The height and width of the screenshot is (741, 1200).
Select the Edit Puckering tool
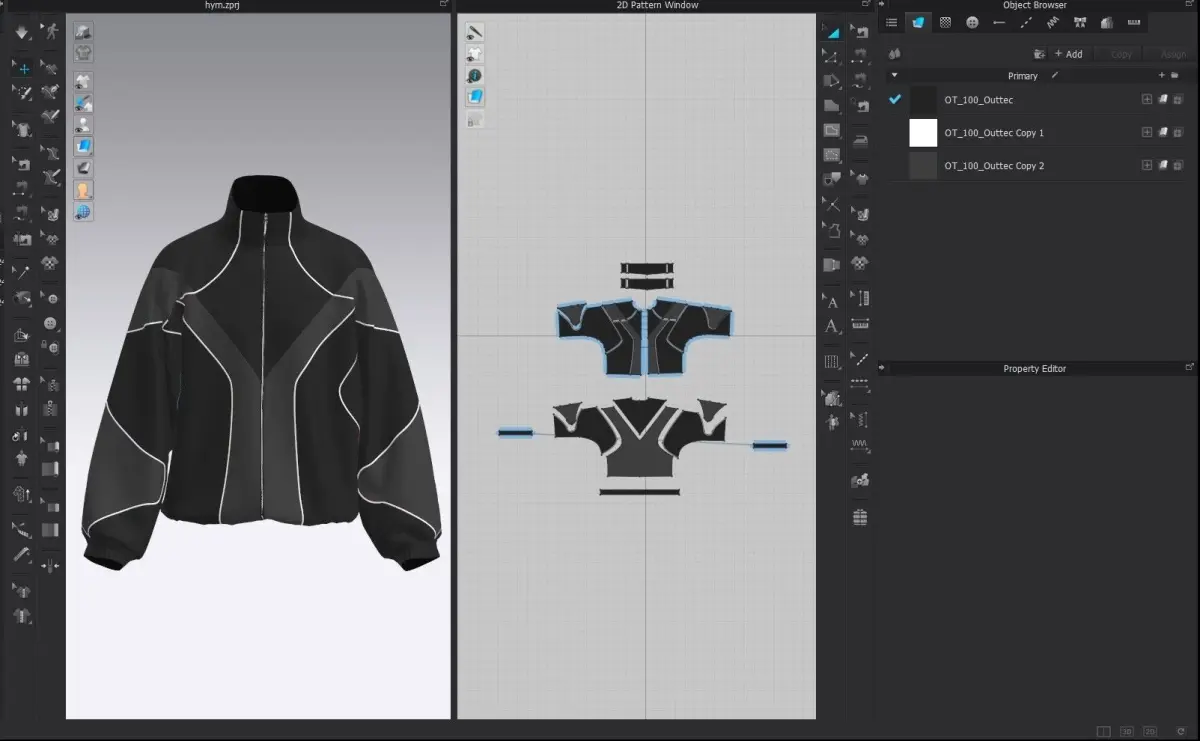tap(860, 419)
